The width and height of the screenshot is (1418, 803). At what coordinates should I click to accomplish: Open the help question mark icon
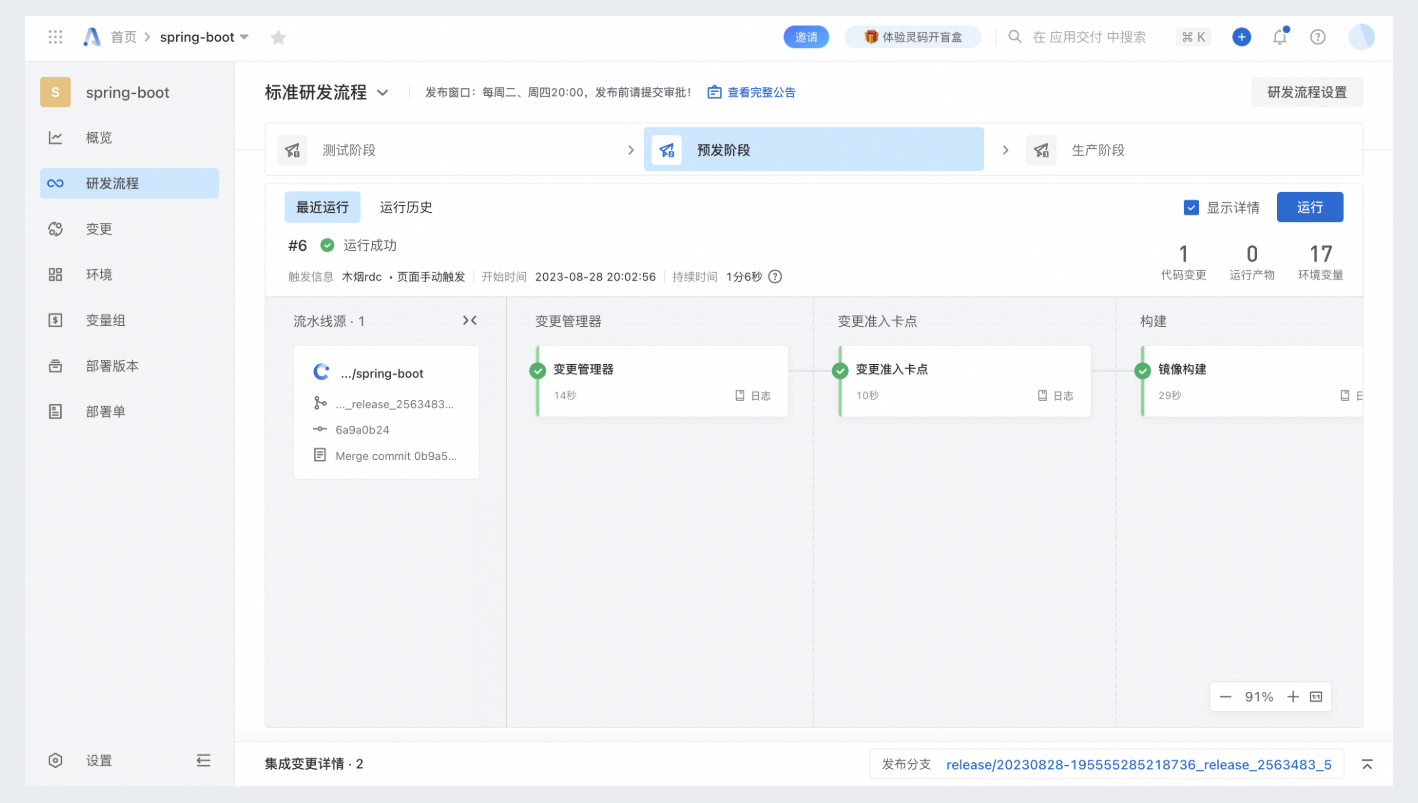click(x=1318, y=37)
